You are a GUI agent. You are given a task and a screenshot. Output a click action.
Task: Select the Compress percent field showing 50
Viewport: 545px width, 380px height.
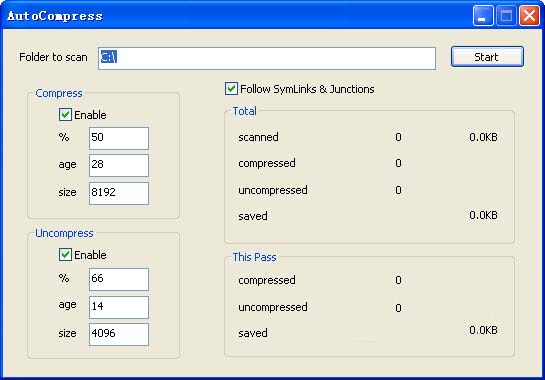119,138
